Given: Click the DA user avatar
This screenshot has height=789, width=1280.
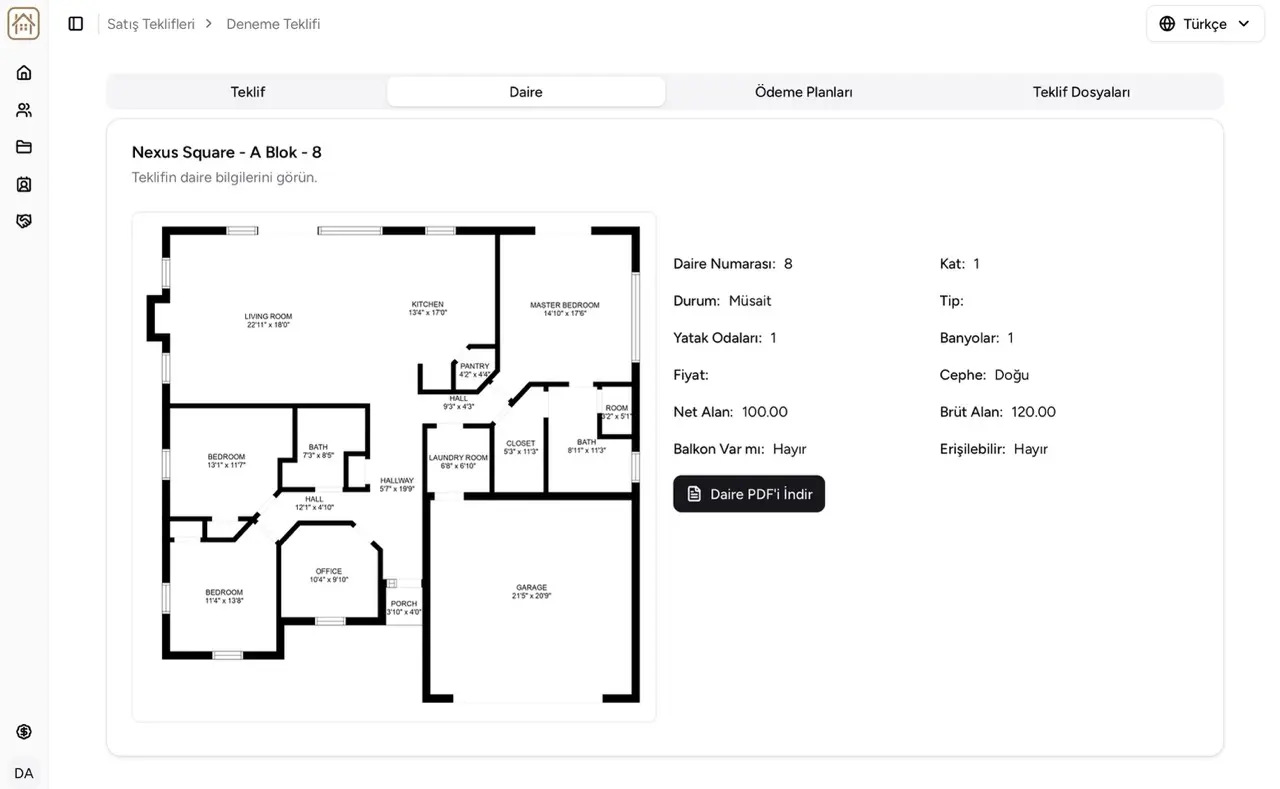Looking at the screenshot, I should point(24,773).
